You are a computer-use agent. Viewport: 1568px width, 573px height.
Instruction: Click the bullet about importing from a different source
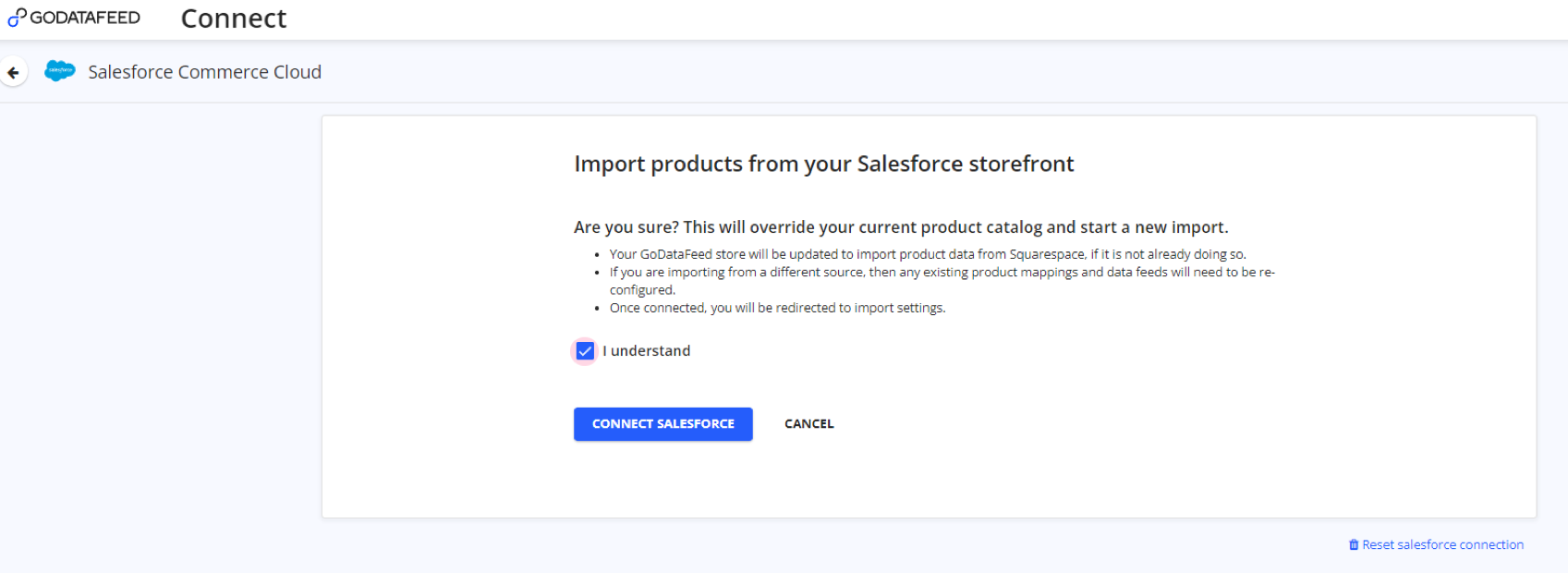click(942, 281)
